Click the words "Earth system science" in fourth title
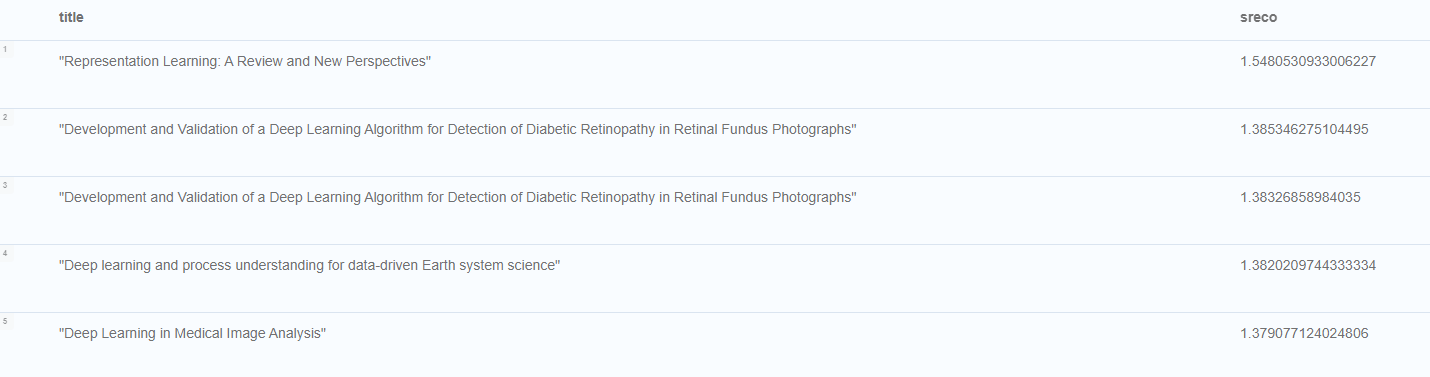This screenshot has width=1430, height=377. click(x=489, y=266)
